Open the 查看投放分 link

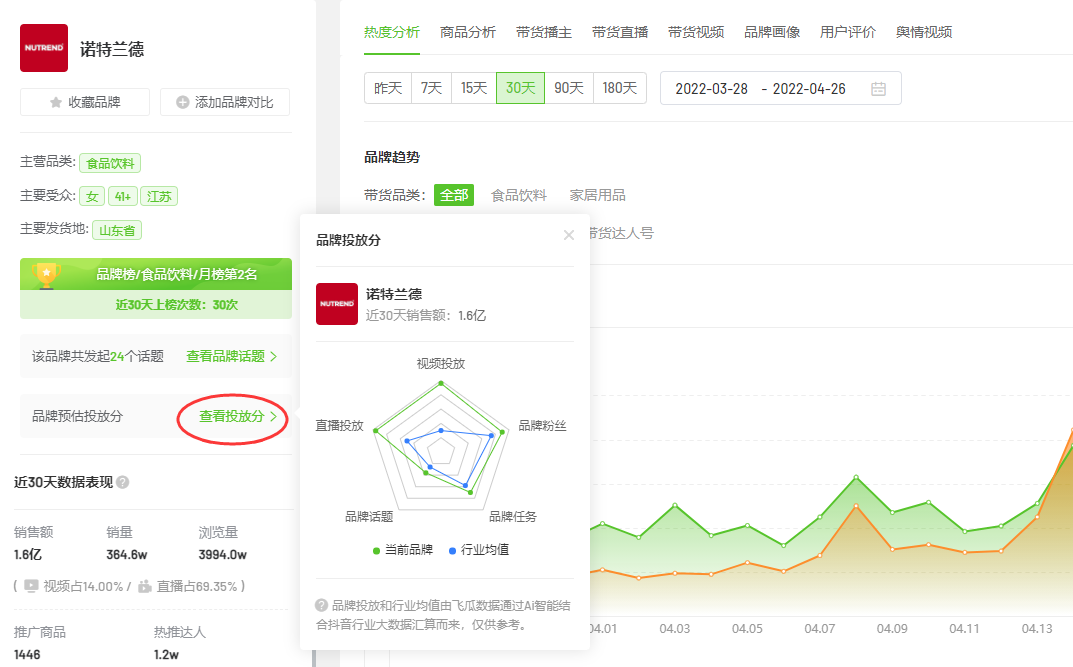(x=237, y=417)
